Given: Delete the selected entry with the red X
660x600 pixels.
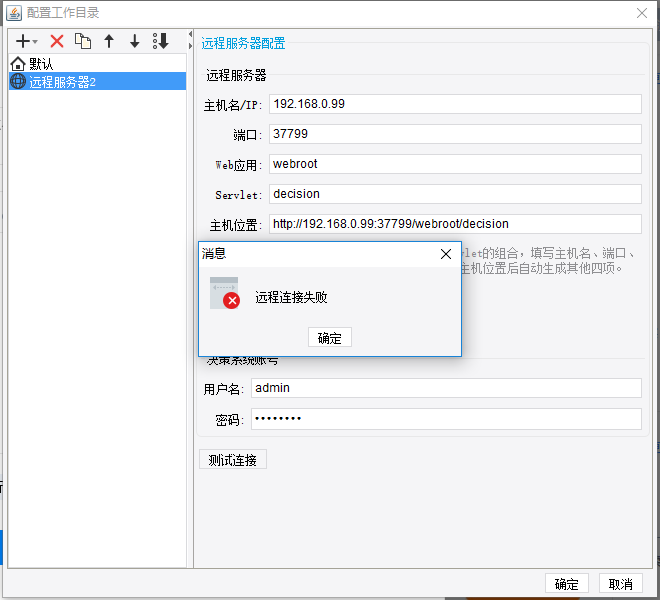Looking at the screenshot, I should (57, 41).
